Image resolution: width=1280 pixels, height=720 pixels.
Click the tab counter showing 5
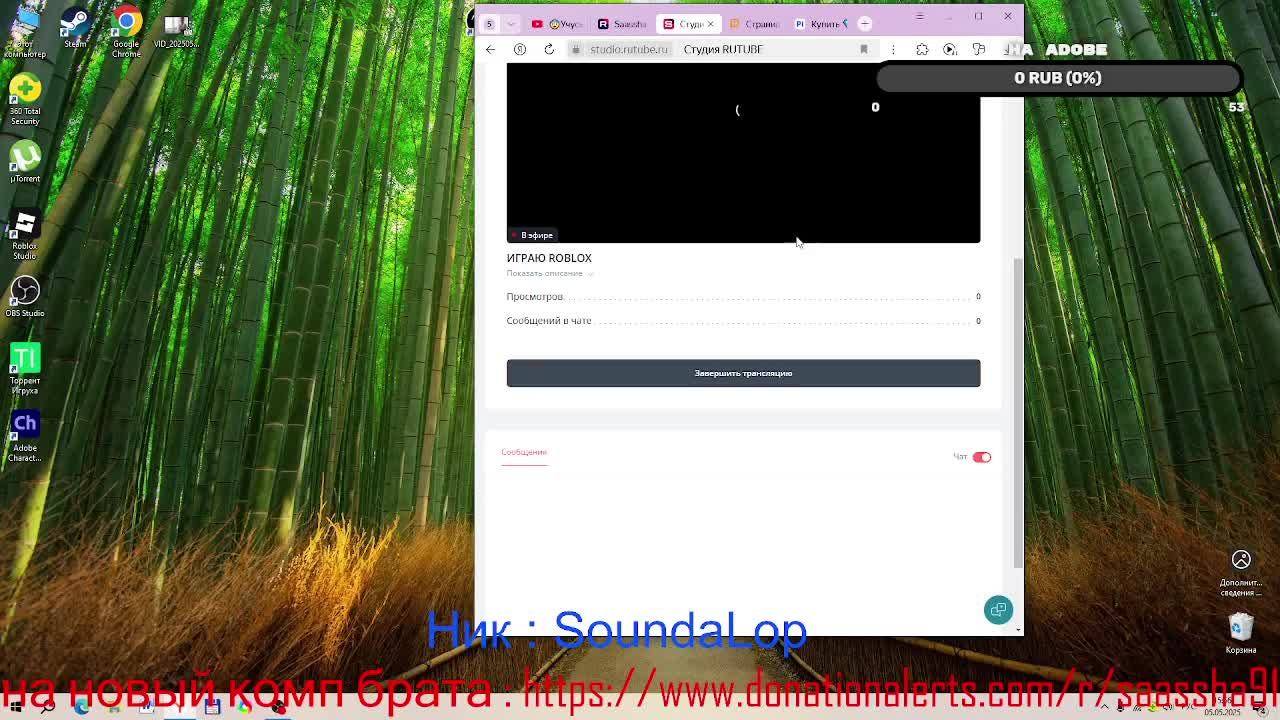pyautogui.click(x=489, y=24)
